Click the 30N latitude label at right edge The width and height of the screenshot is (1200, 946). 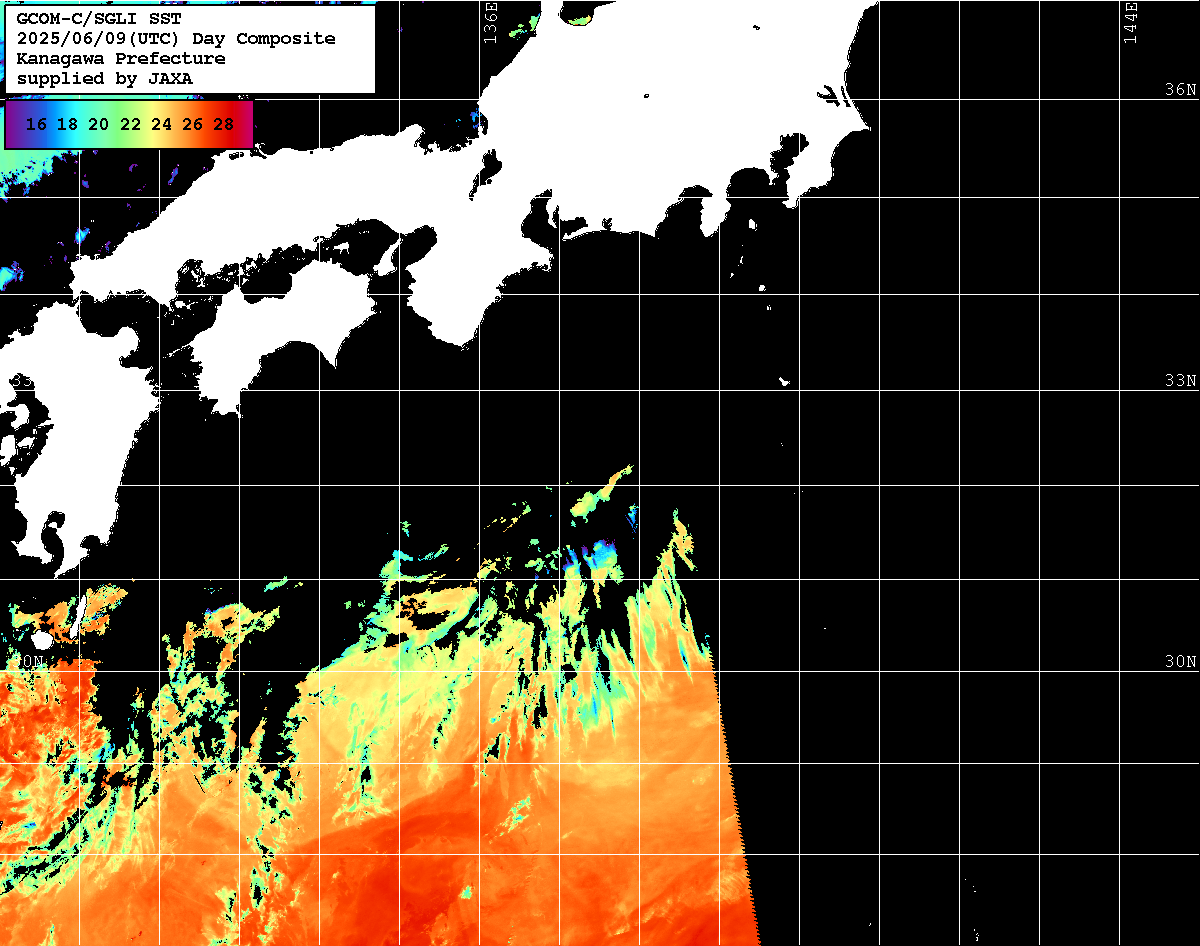(x=1180, y=662)
